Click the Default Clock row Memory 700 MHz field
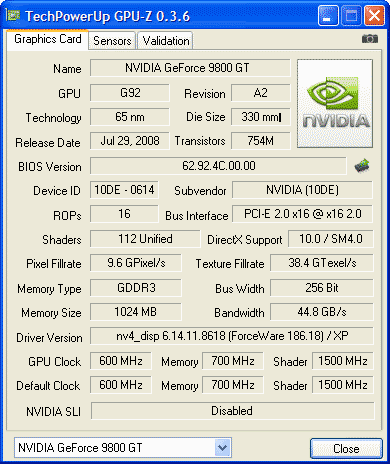Viewport: 390px width, 464px height. click(233, 385)
